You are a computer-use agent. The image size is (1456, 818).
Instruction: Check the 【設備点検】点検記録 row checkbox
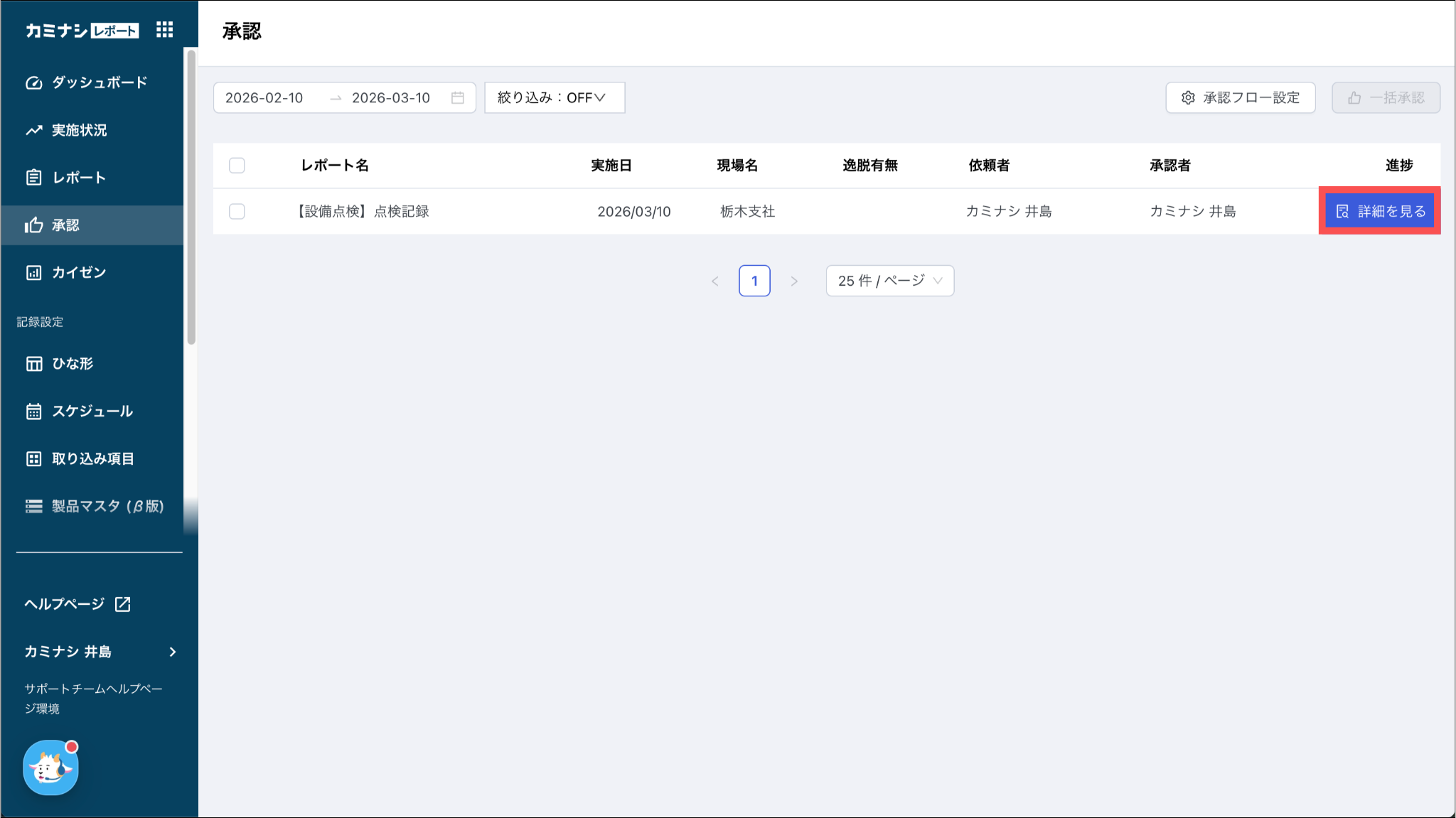pos(237,212)
